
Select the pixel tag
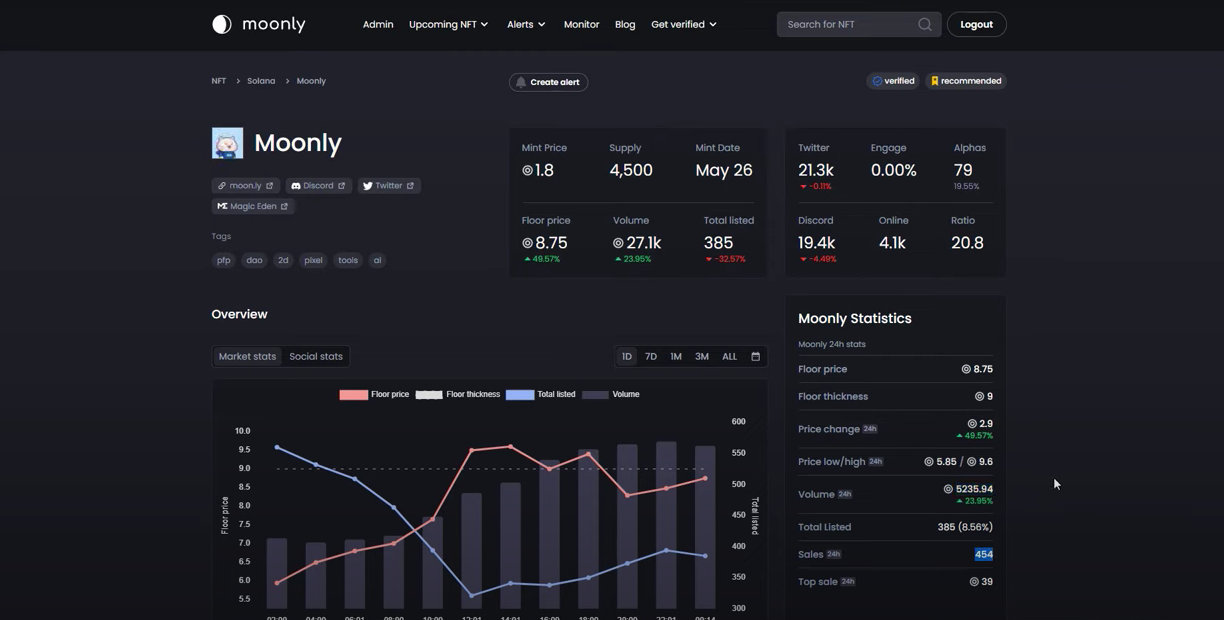pos(314,260)
